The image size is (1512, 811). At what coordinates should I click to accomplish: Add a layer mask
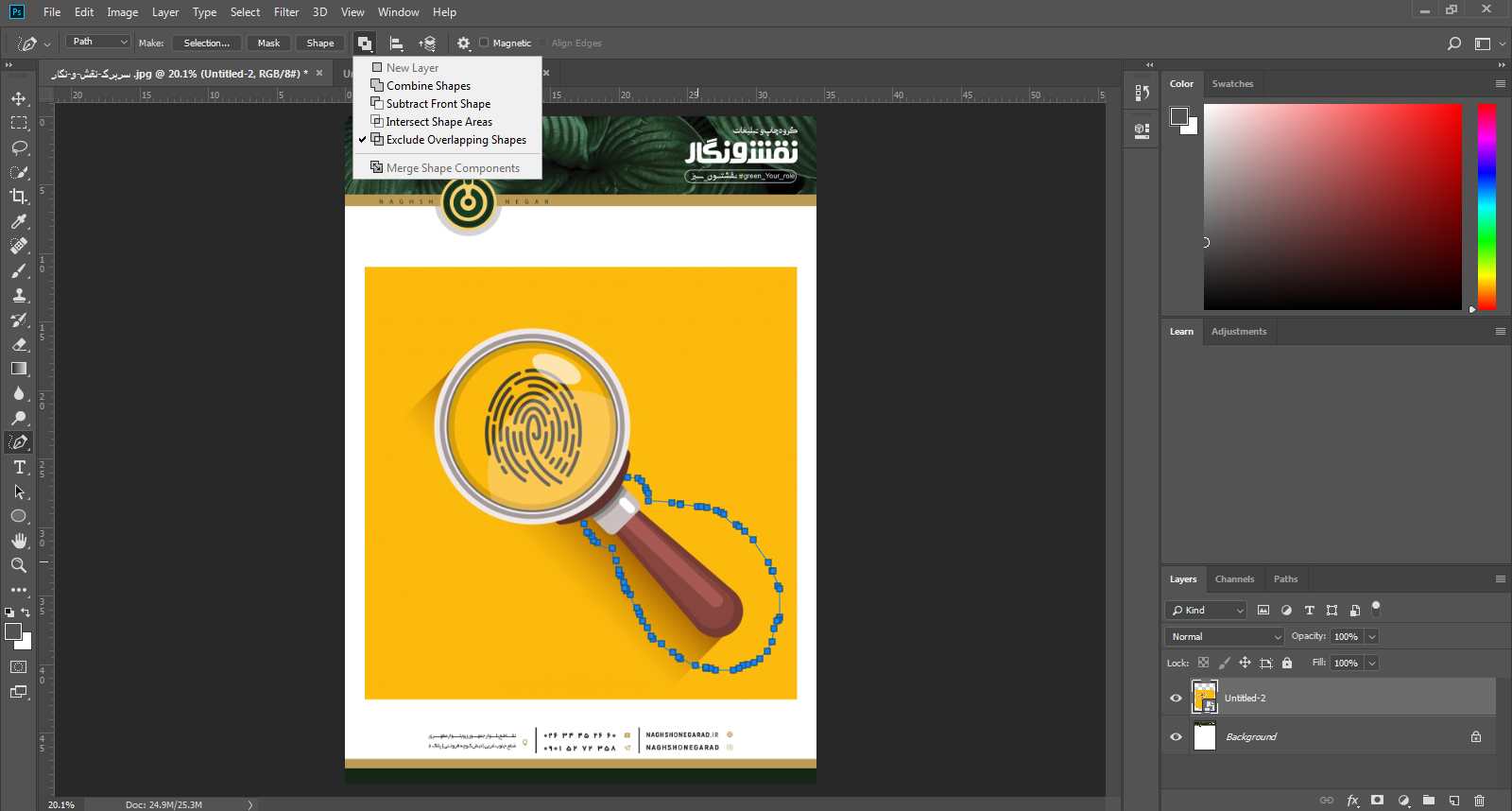coord(1378,800)
